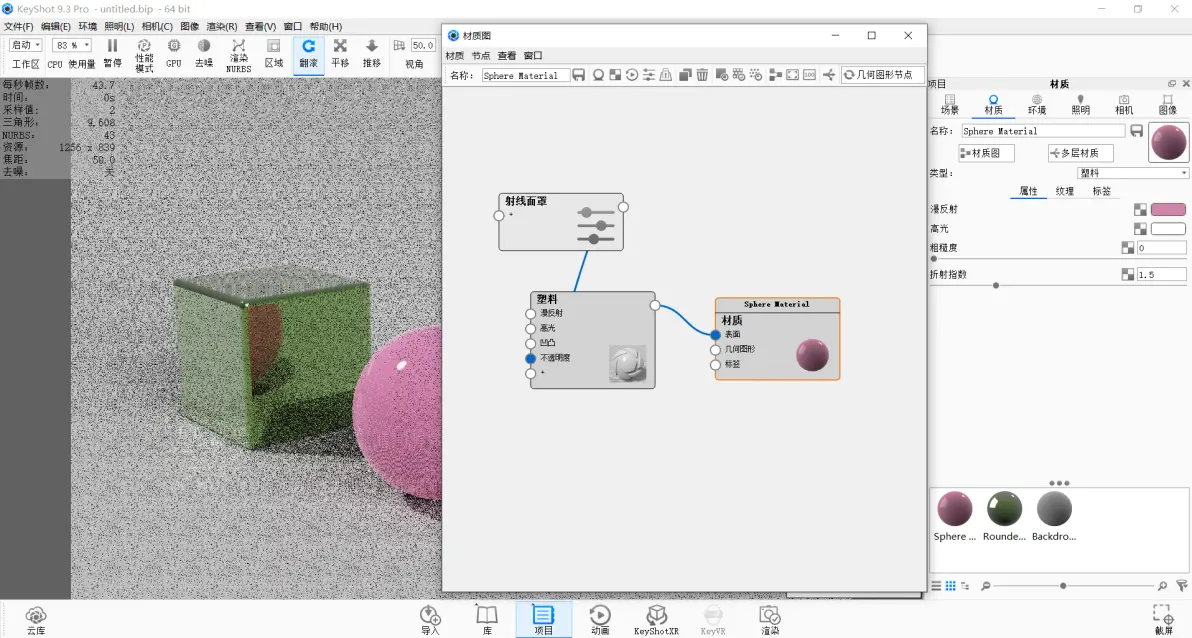The image size is (1192, 638).
Task: Click the multi-material arrow icon in graph toolbar
Action: (x=829, y=75)
